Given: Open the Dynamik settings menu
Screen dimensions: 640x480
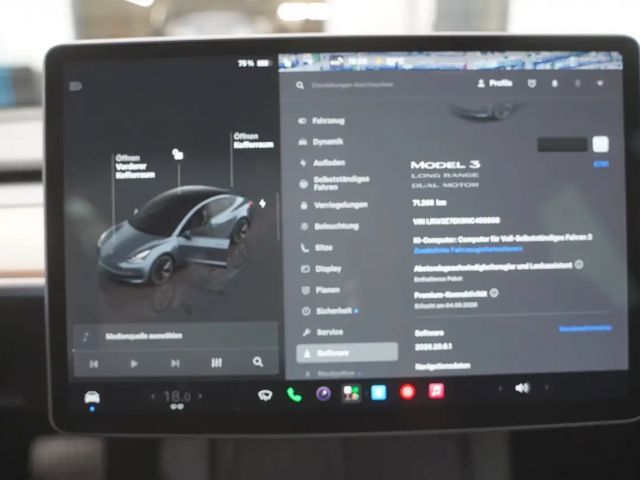Looking at the screenshot, I should (x=321, y=142).
